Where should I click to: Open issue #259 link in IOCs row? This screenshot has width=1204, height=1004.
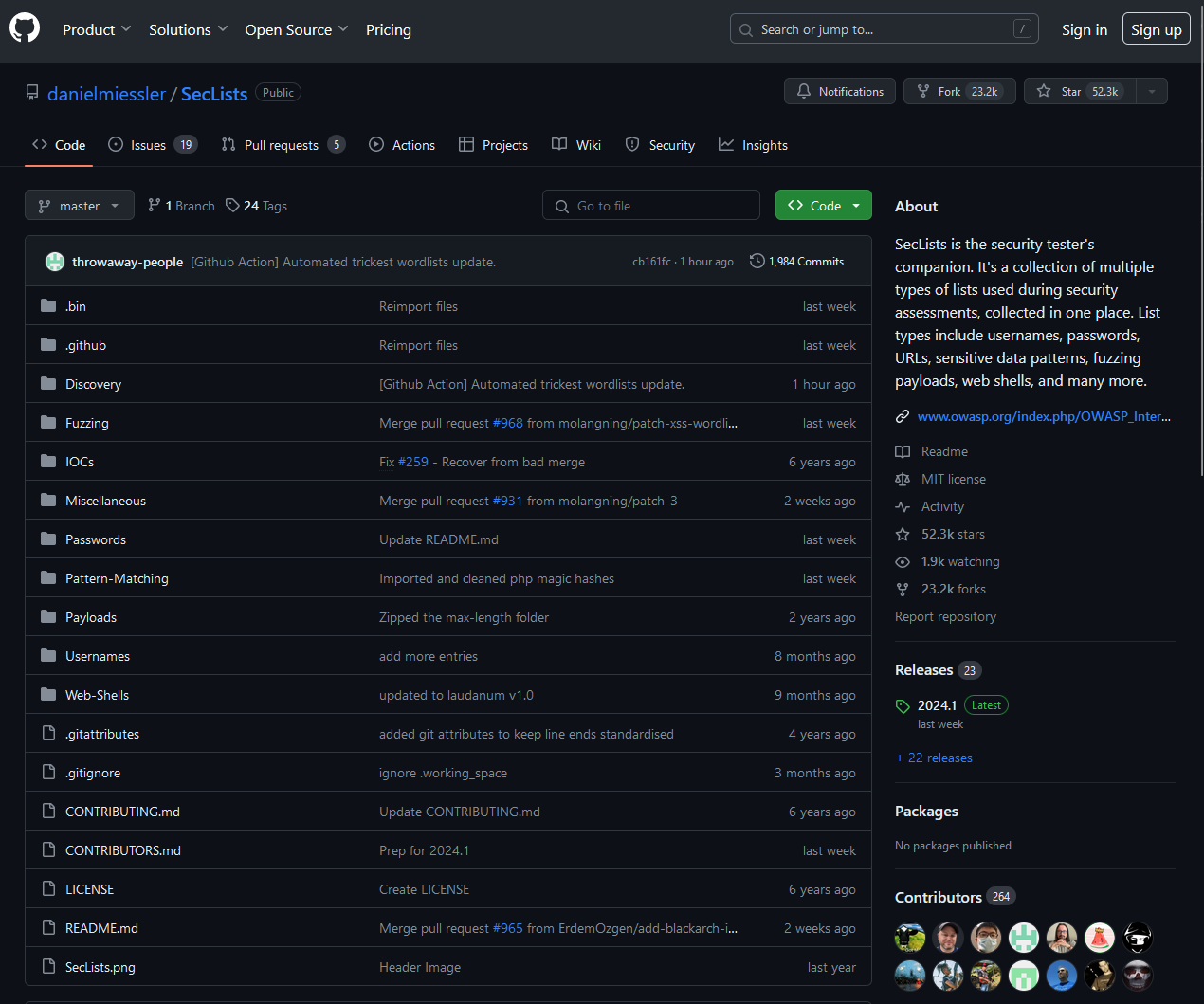(x=413, y=462)
